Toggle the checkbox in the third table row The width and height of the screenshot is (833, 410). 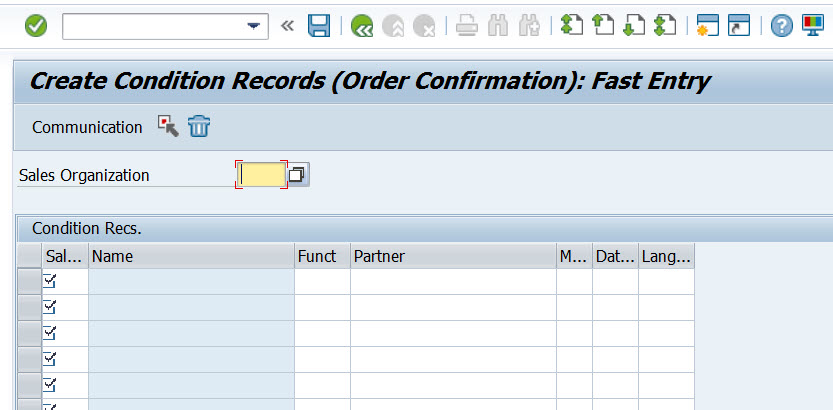[49, 333]
